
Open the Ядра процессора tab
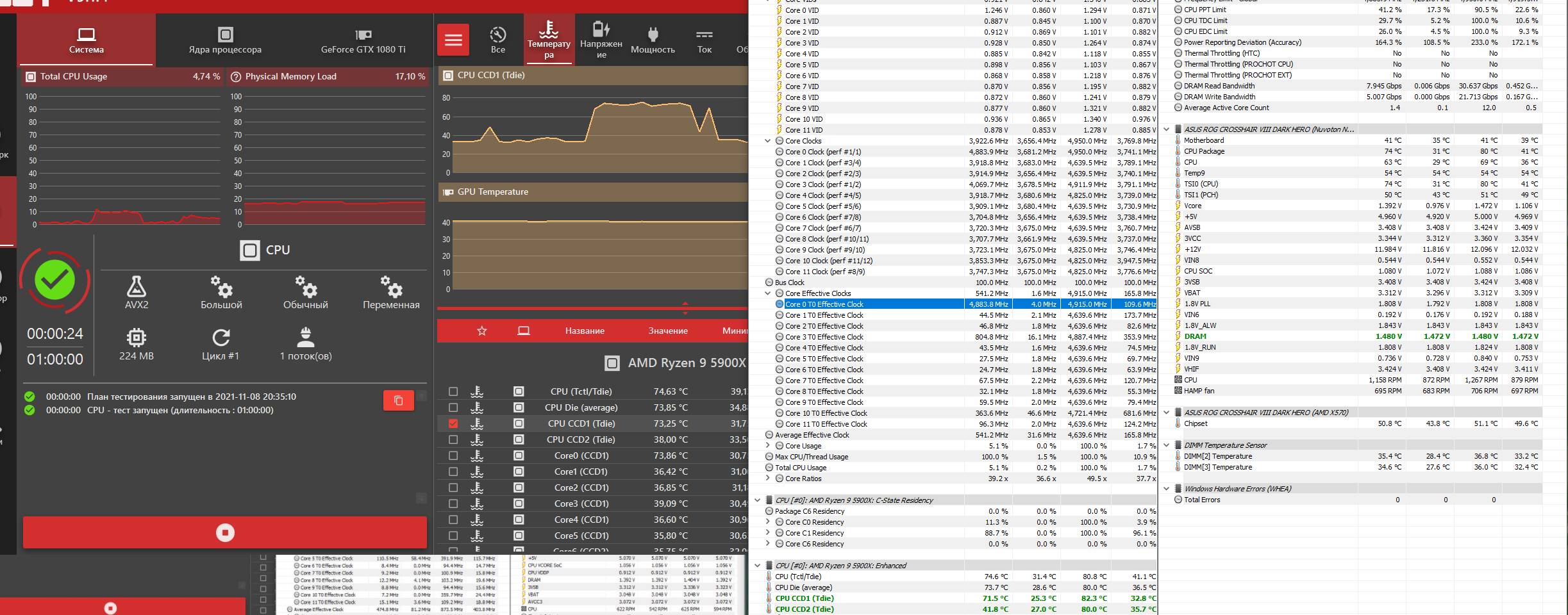click(x=225, y=40)
